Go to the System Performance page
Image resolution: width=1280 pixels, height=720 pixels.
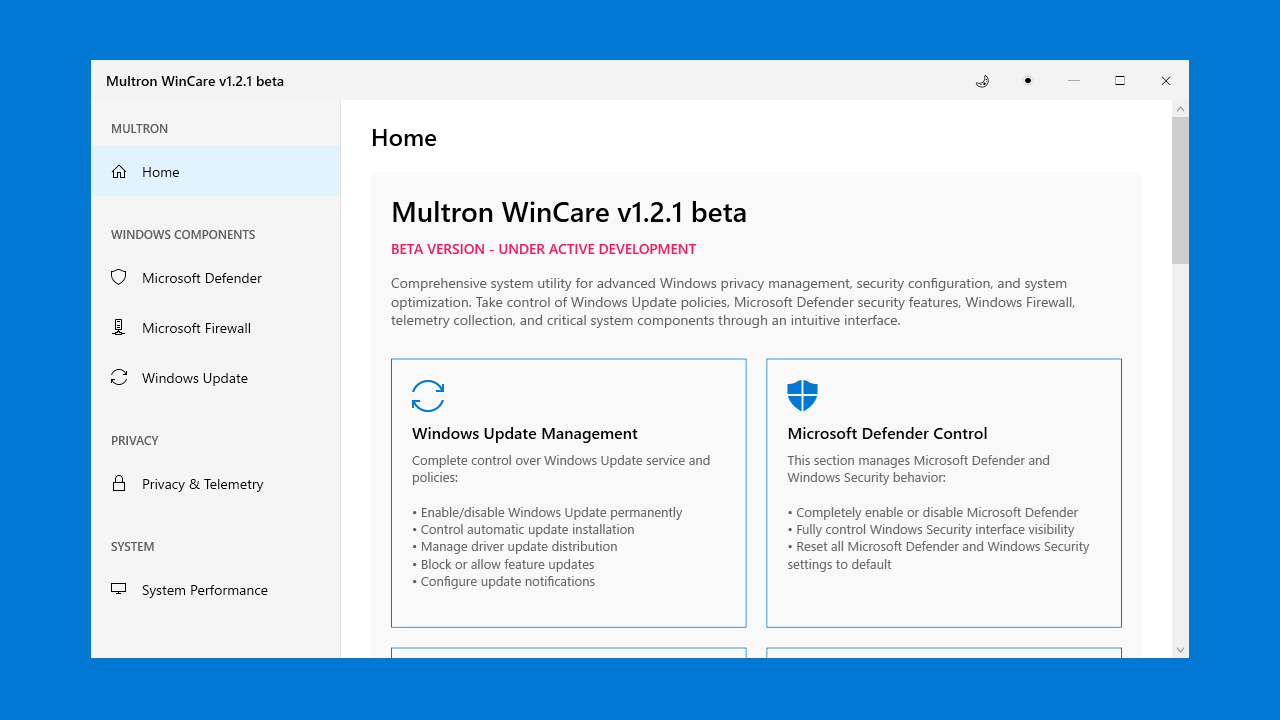pyautogui.click(x=204, y=589)
